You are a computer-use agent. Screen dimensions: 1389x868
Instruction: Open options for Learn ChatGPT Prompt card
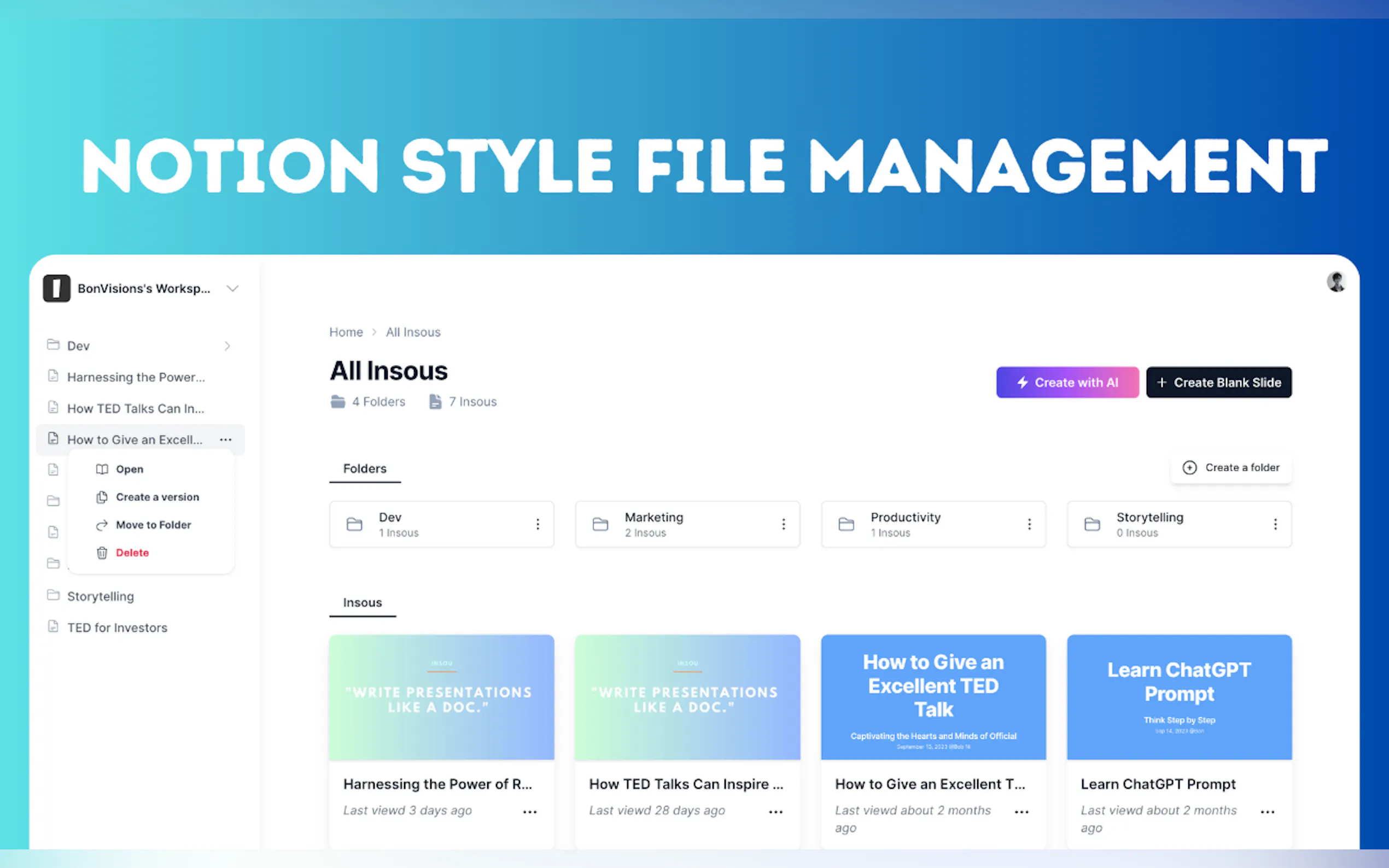1267,812
